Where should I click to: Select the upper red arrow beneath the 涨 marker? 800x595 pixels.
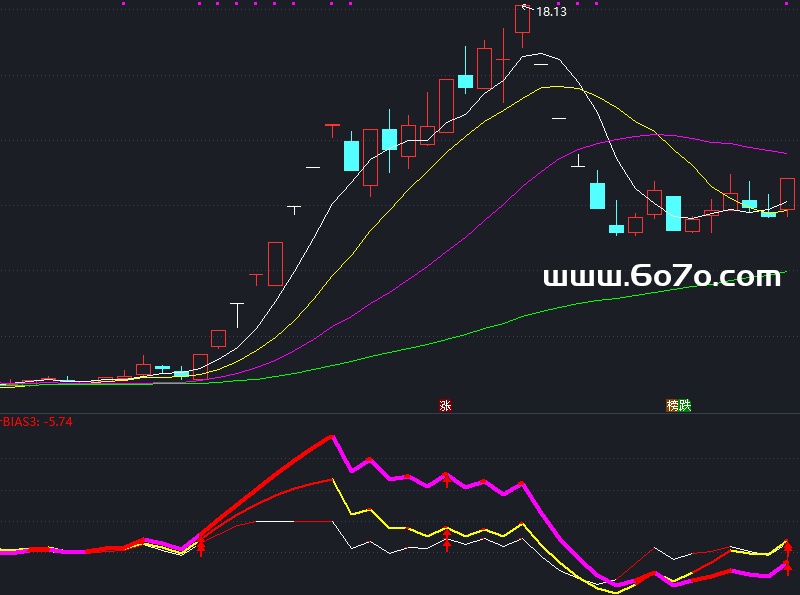point(446,479)
